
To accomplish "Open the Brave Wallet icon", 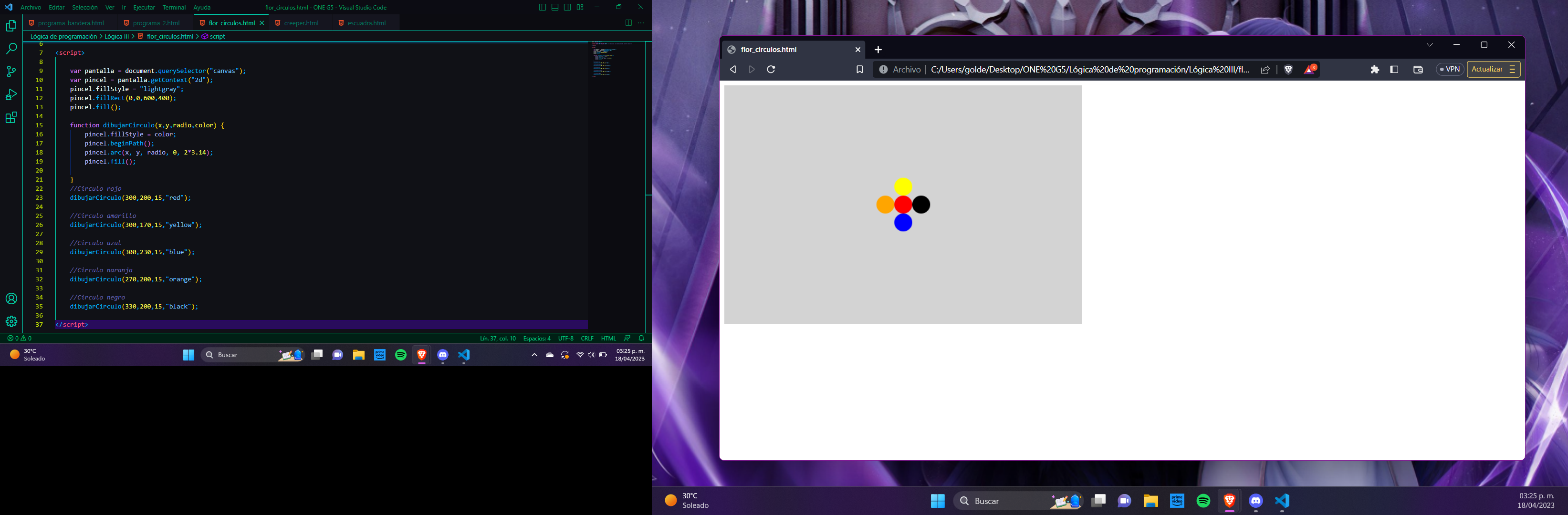I will (1418, 69).
